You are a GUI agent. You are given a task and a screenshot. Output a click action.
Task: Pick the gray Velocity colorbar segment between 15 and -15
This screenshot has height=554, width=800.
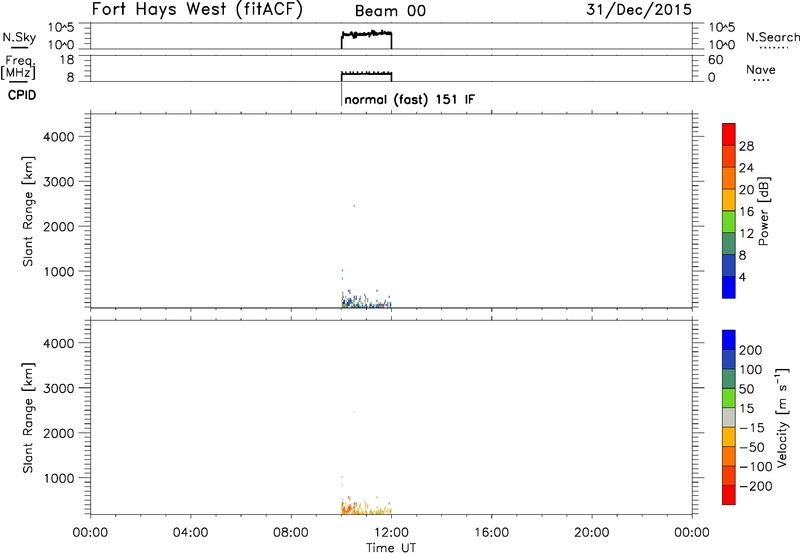coord(729,417)
